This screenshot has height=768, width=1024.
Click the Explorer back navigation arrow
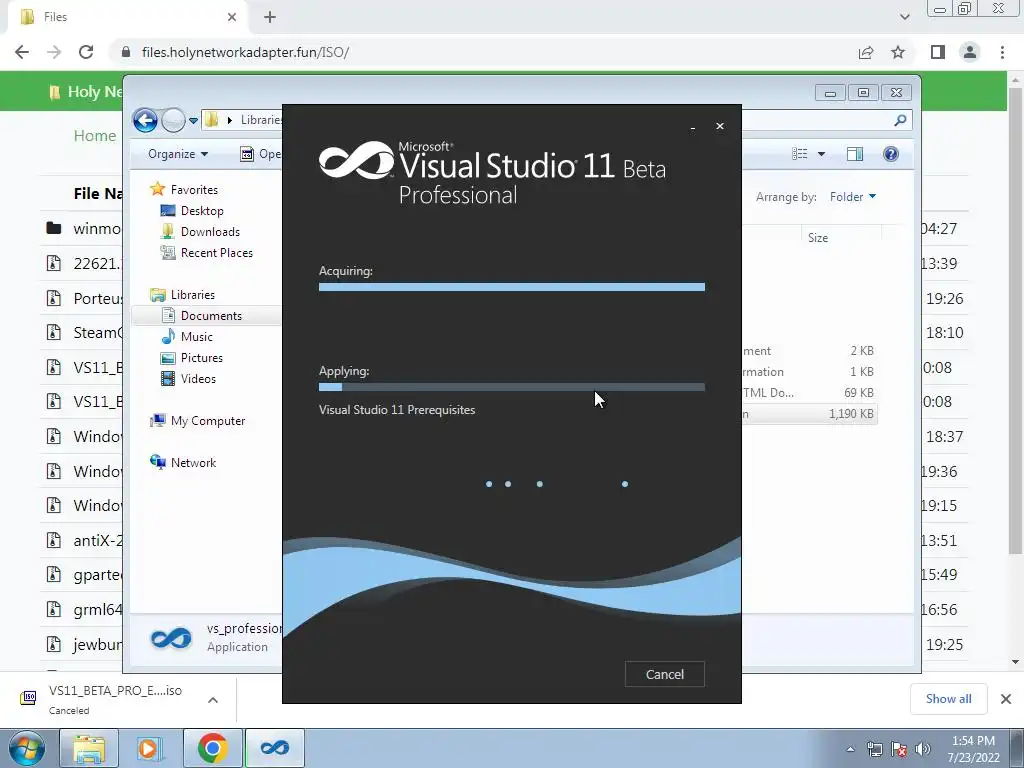(x=145, y=120)
